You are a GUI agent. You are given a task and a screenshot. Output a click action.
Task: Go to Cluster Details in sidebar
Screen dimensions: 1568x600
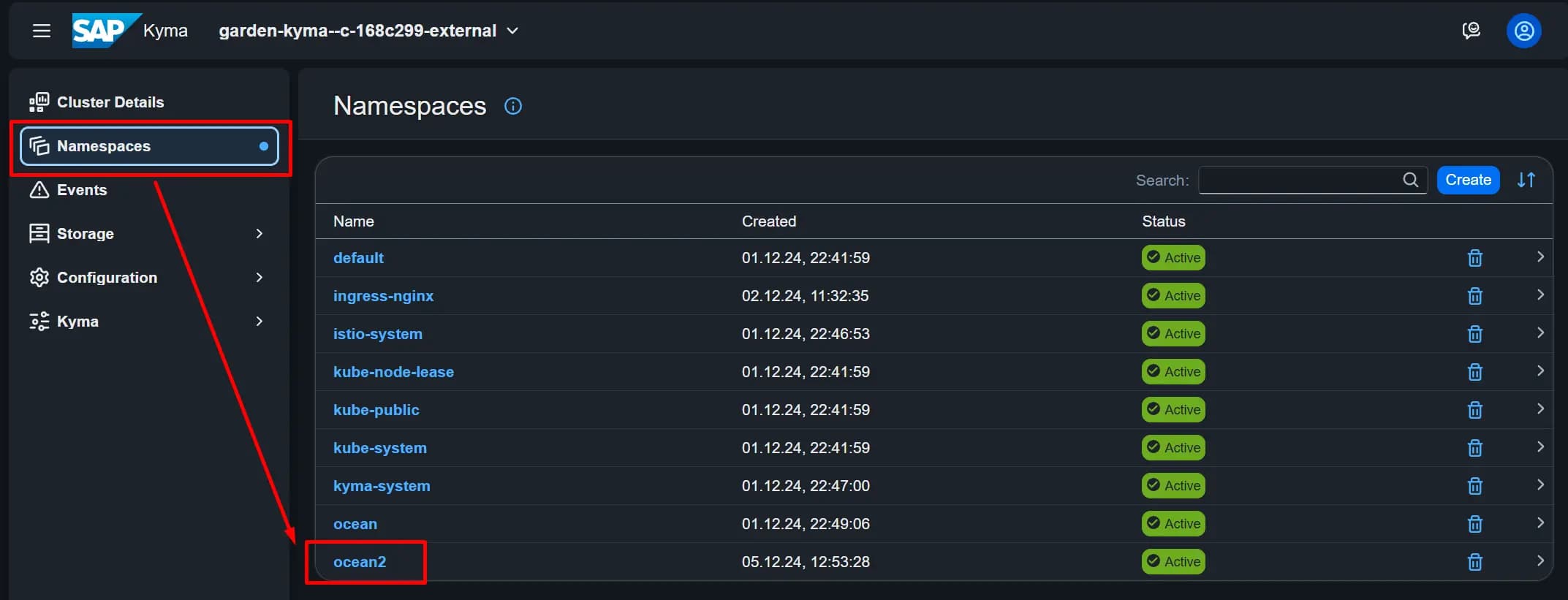point(149,102)
